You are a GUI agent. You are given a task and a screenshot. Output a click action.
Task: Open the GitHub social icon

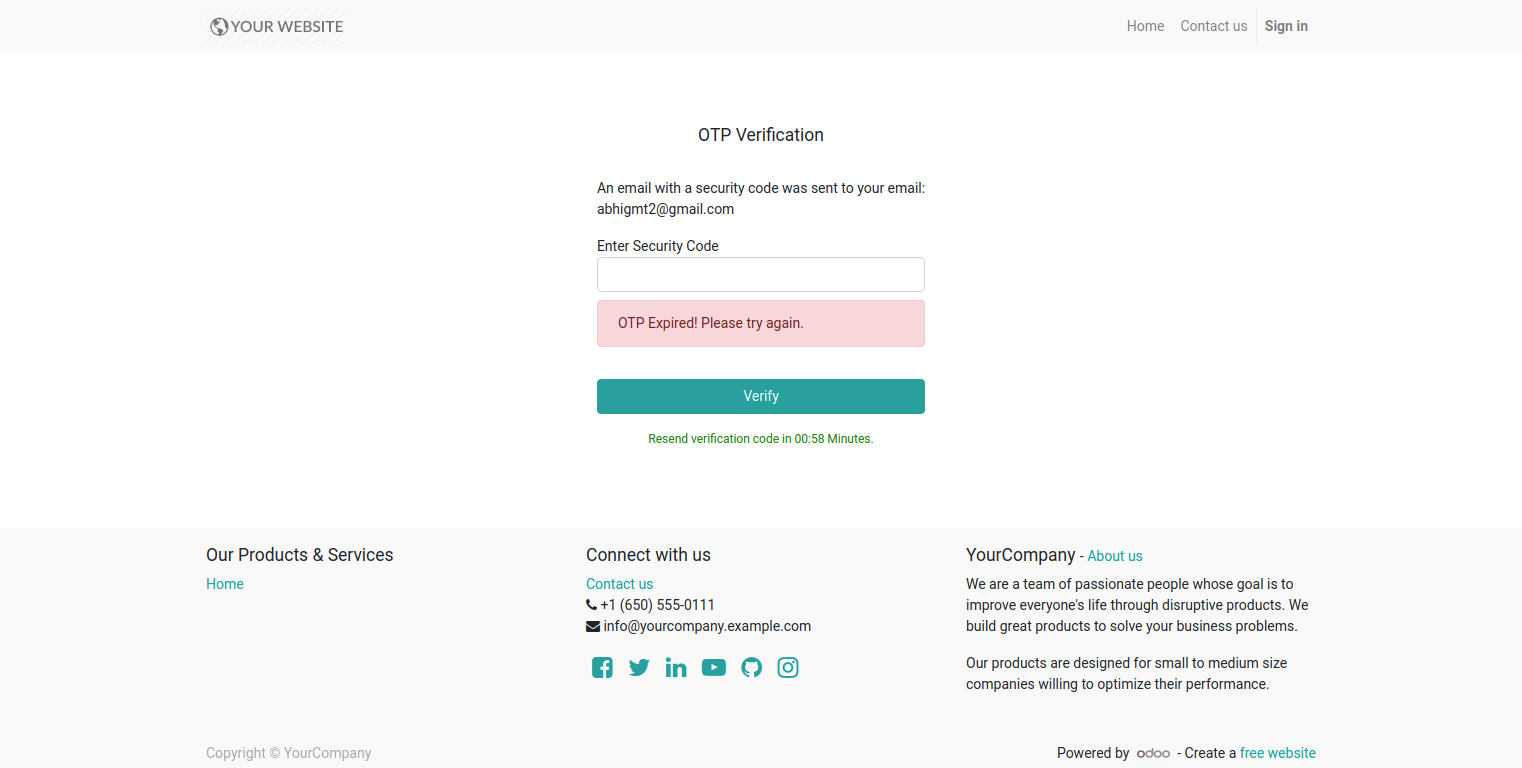(751, 668)
